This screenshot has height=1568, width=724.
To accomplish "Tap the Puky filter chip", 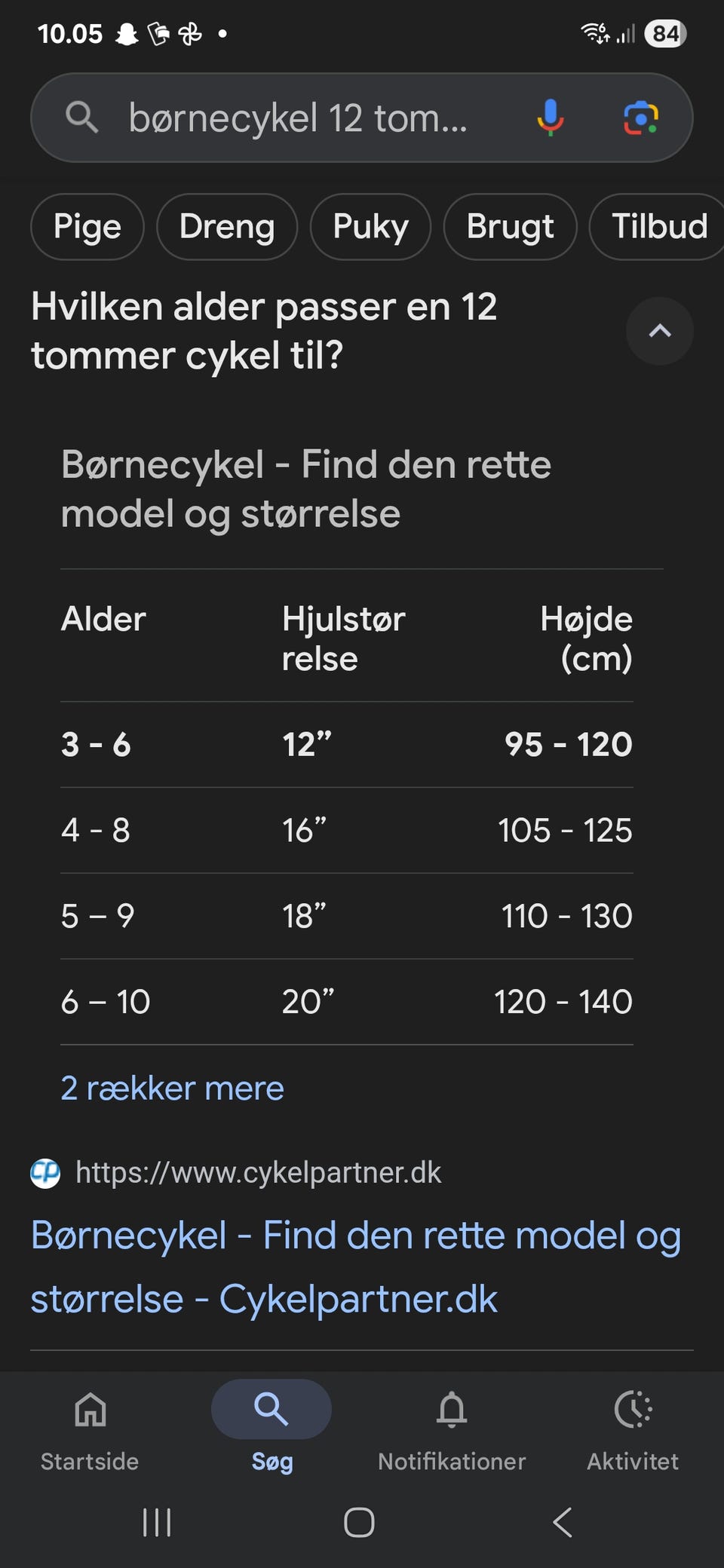I will 370,226.
